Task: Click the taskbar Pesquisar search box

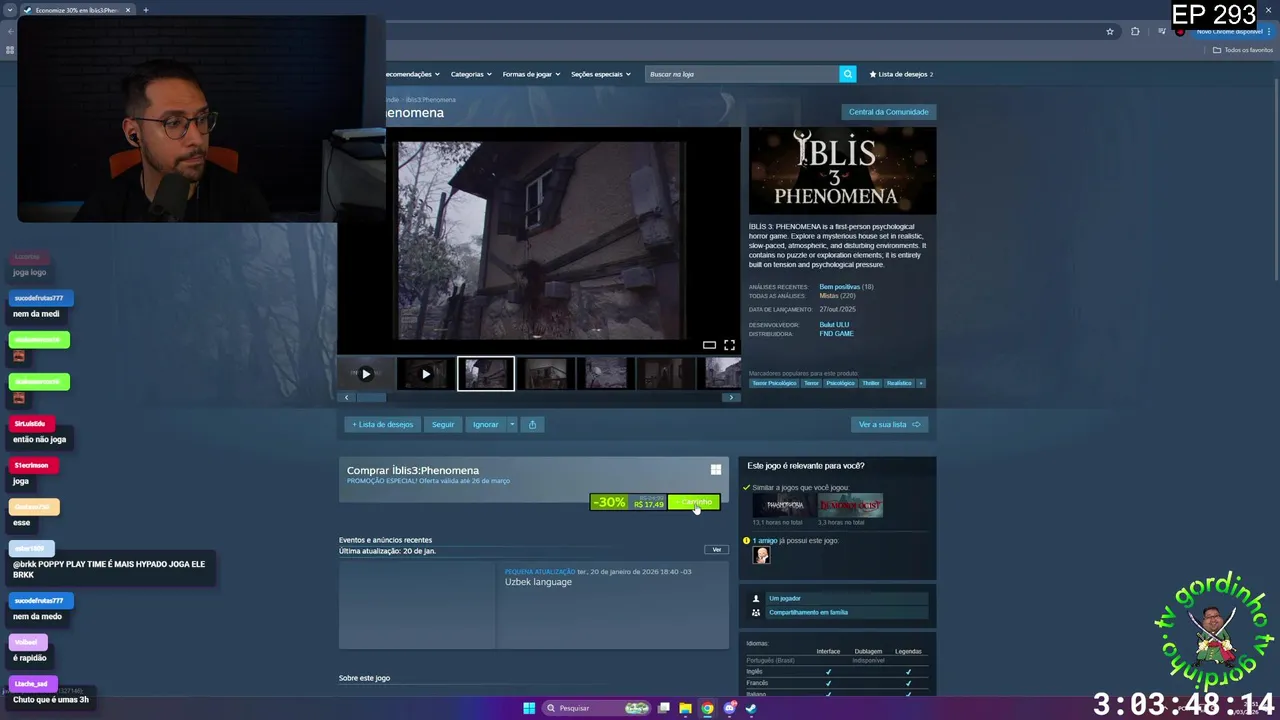Action: coord(597,708)
